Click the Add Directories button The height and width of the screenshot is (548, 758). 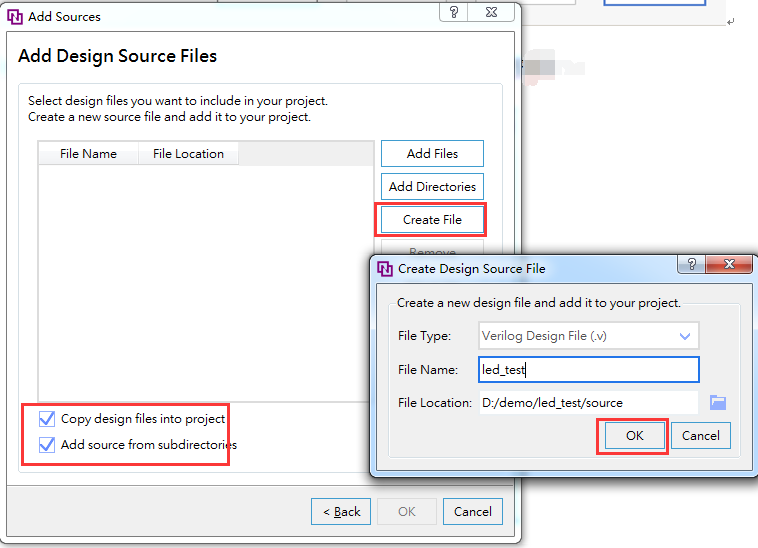click(x=432, y=187)
